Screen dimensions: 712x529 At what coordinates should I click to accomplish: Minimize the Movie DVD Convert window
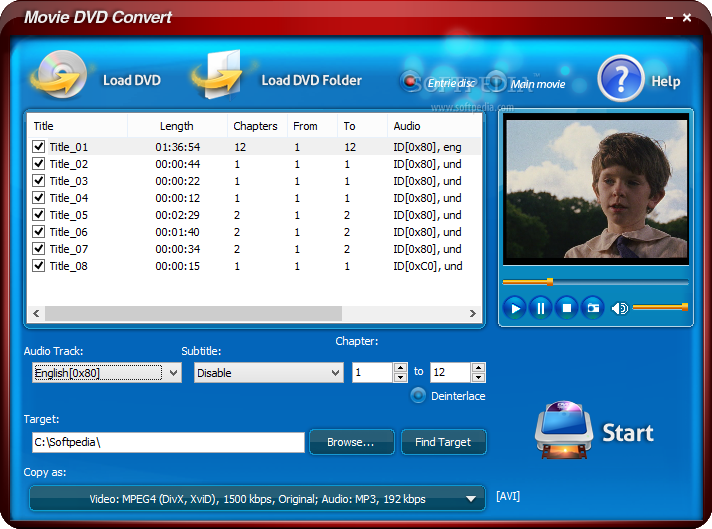[669, 18]
